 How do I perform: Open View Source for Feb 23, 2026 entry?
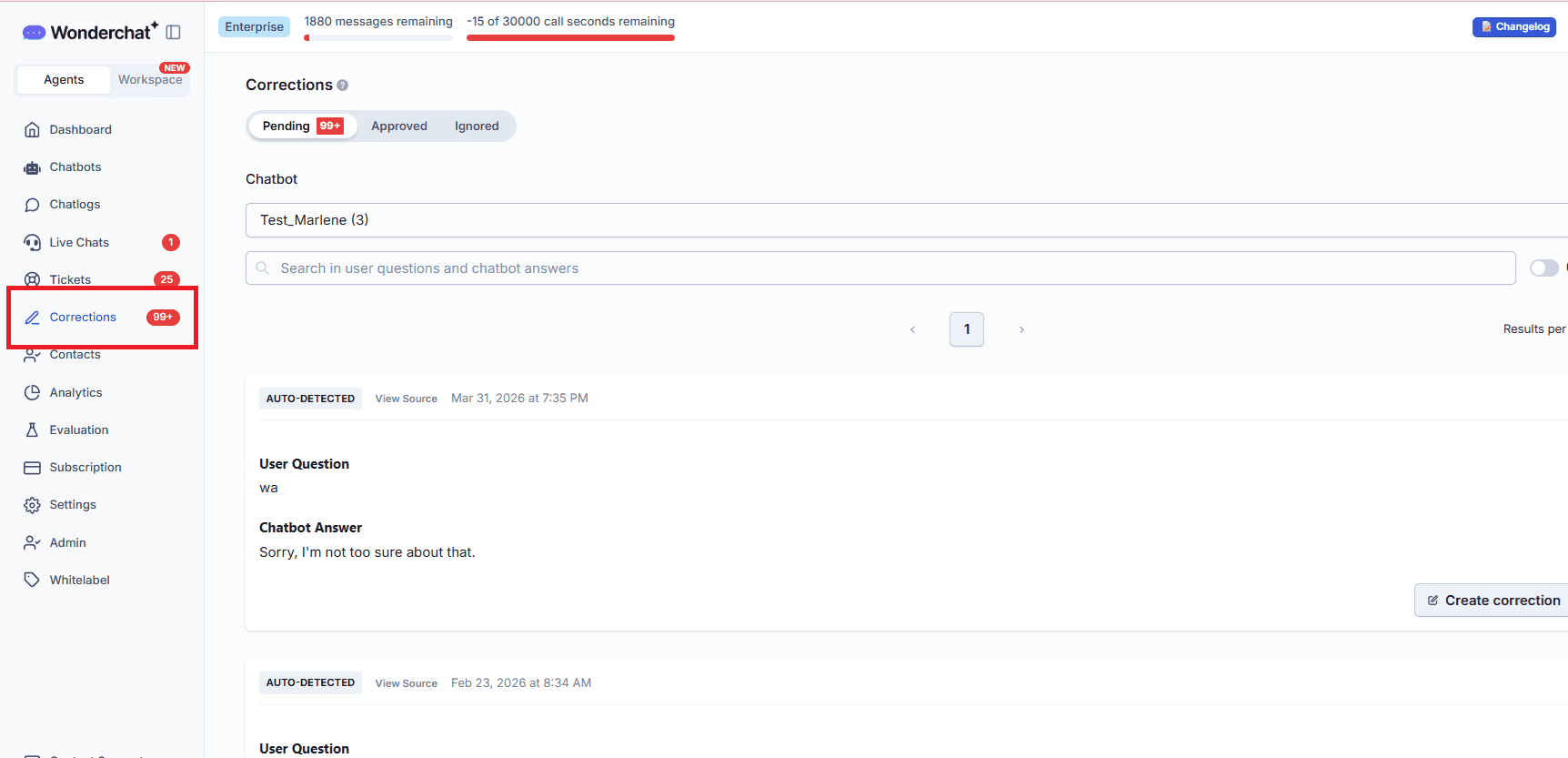pos(407,683)
